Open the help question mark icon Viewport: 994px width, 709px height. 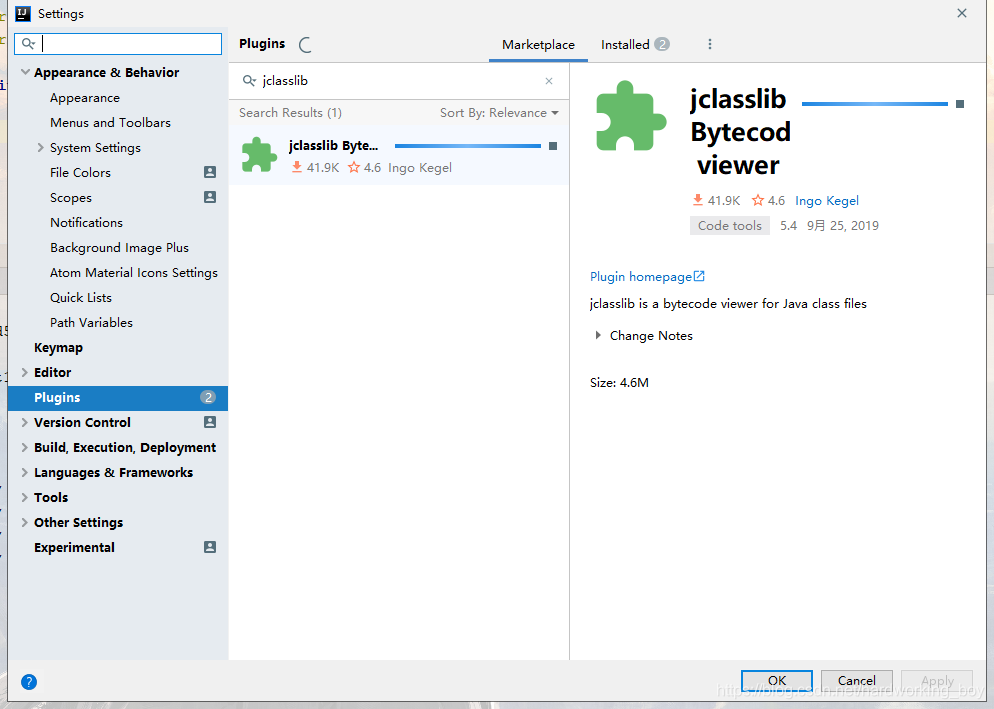29,682
